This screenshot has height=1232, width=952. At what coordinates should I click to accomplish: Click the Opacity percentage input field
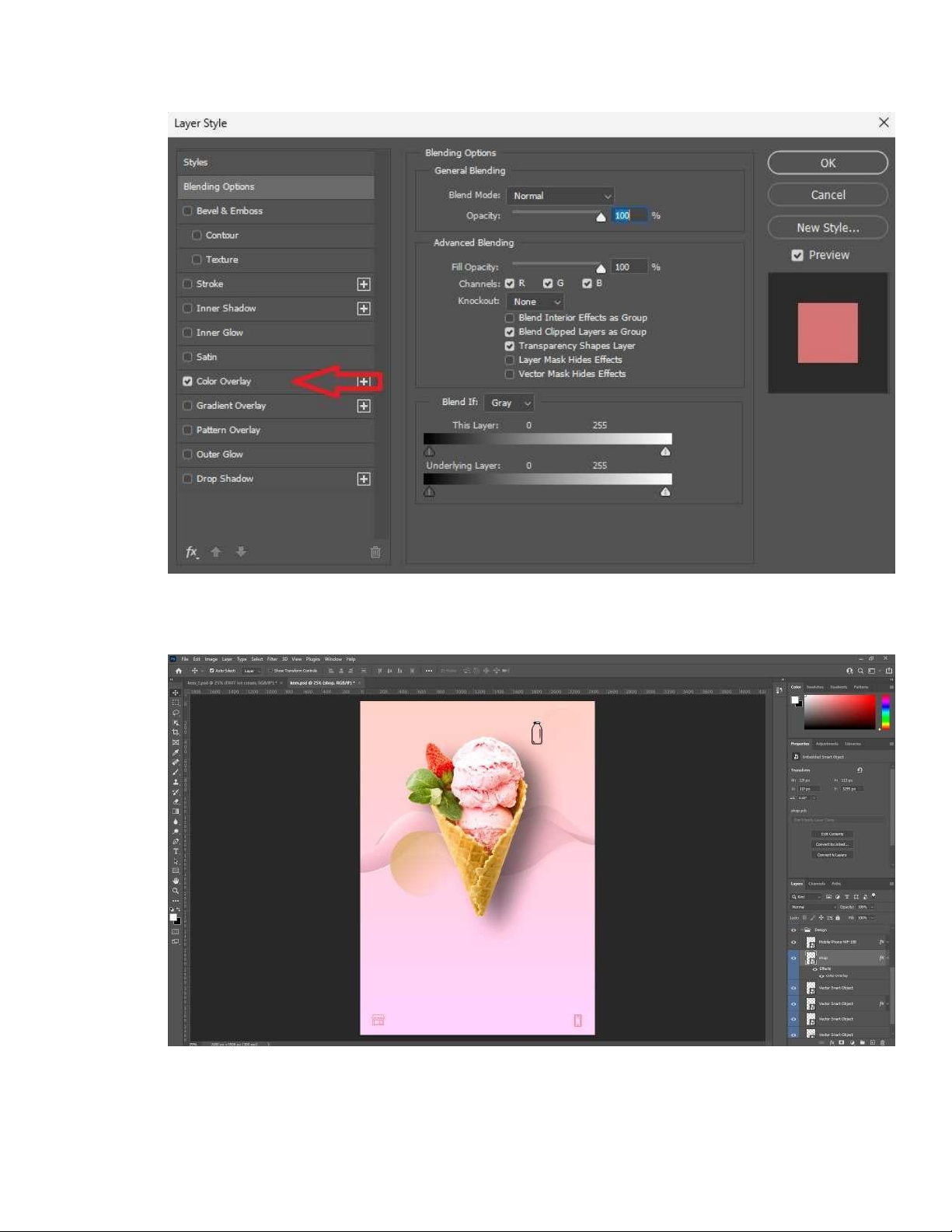pyautogui.click(x=628, y=215)
